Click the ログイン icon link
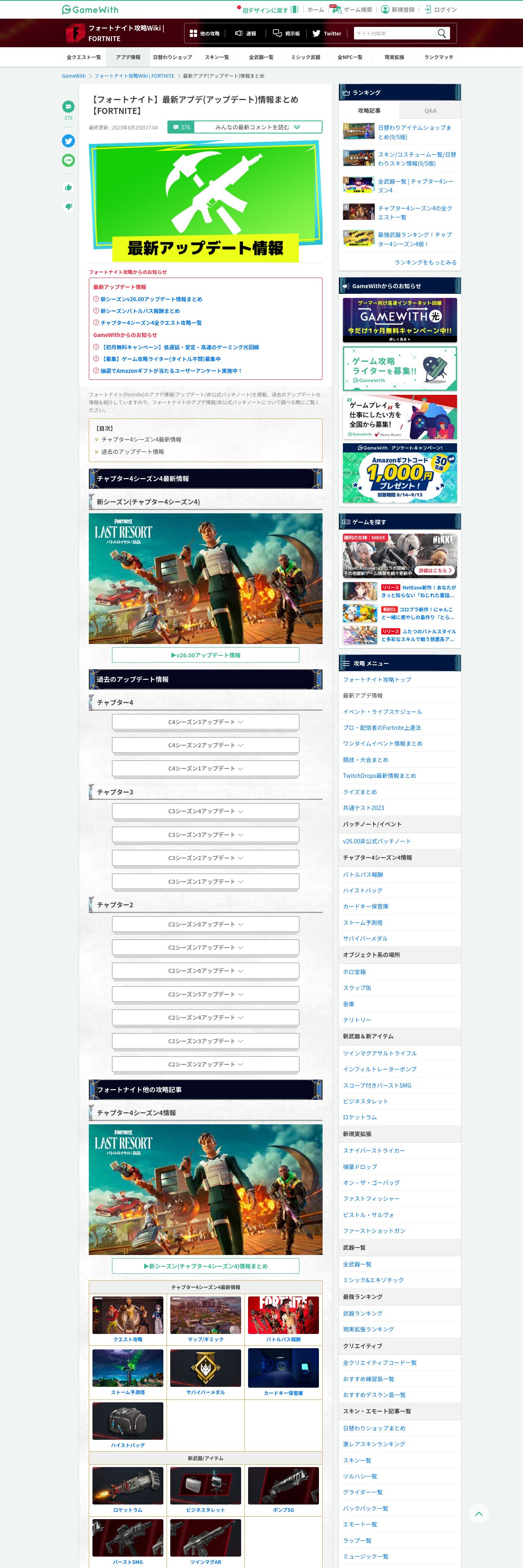523x1568 pixels. click(440, 9)
